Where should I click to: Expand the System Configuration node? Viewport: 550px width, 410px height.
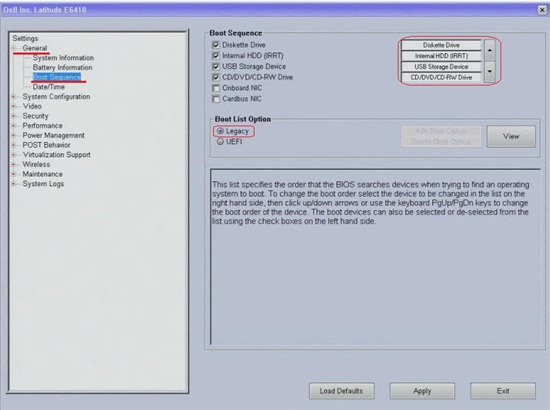pos(14,96)
